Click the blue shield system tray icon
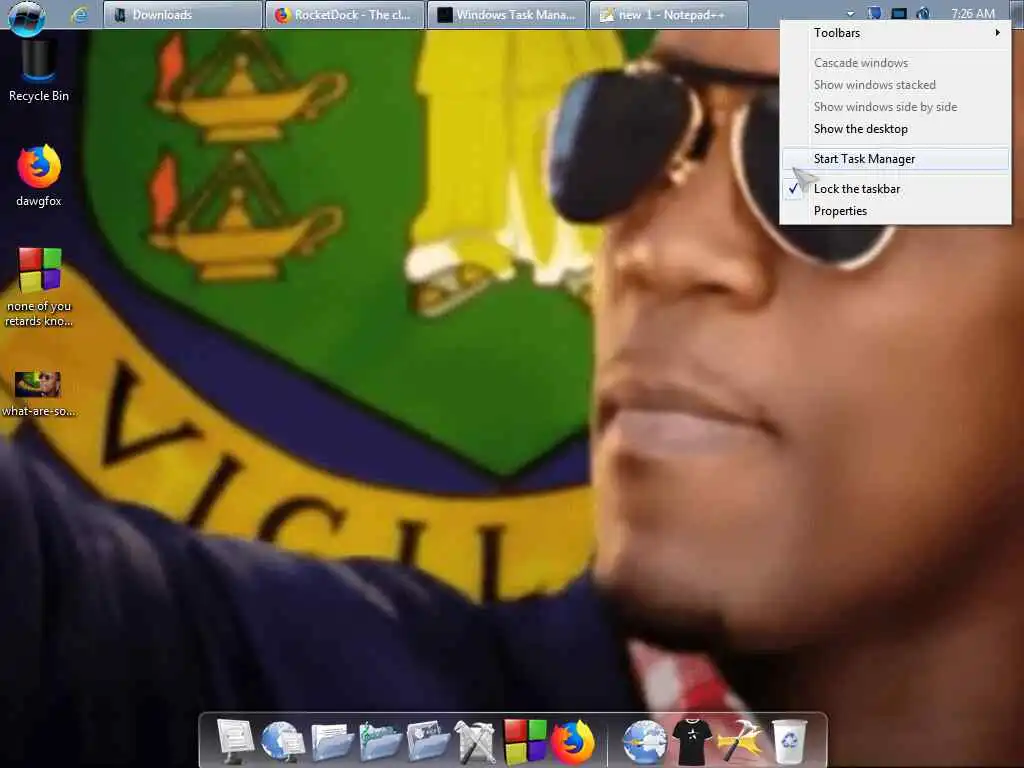The width and height of the screenshot is (1024, 768). pyautogui.click(x=874, y=12)
